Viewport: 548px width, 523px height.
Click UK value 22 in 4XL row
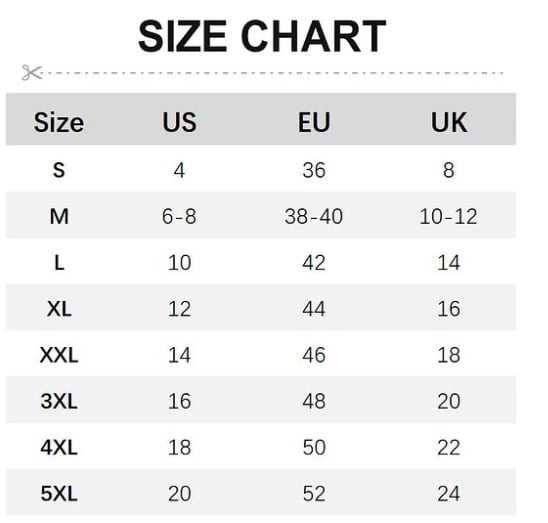coord(449,447)
